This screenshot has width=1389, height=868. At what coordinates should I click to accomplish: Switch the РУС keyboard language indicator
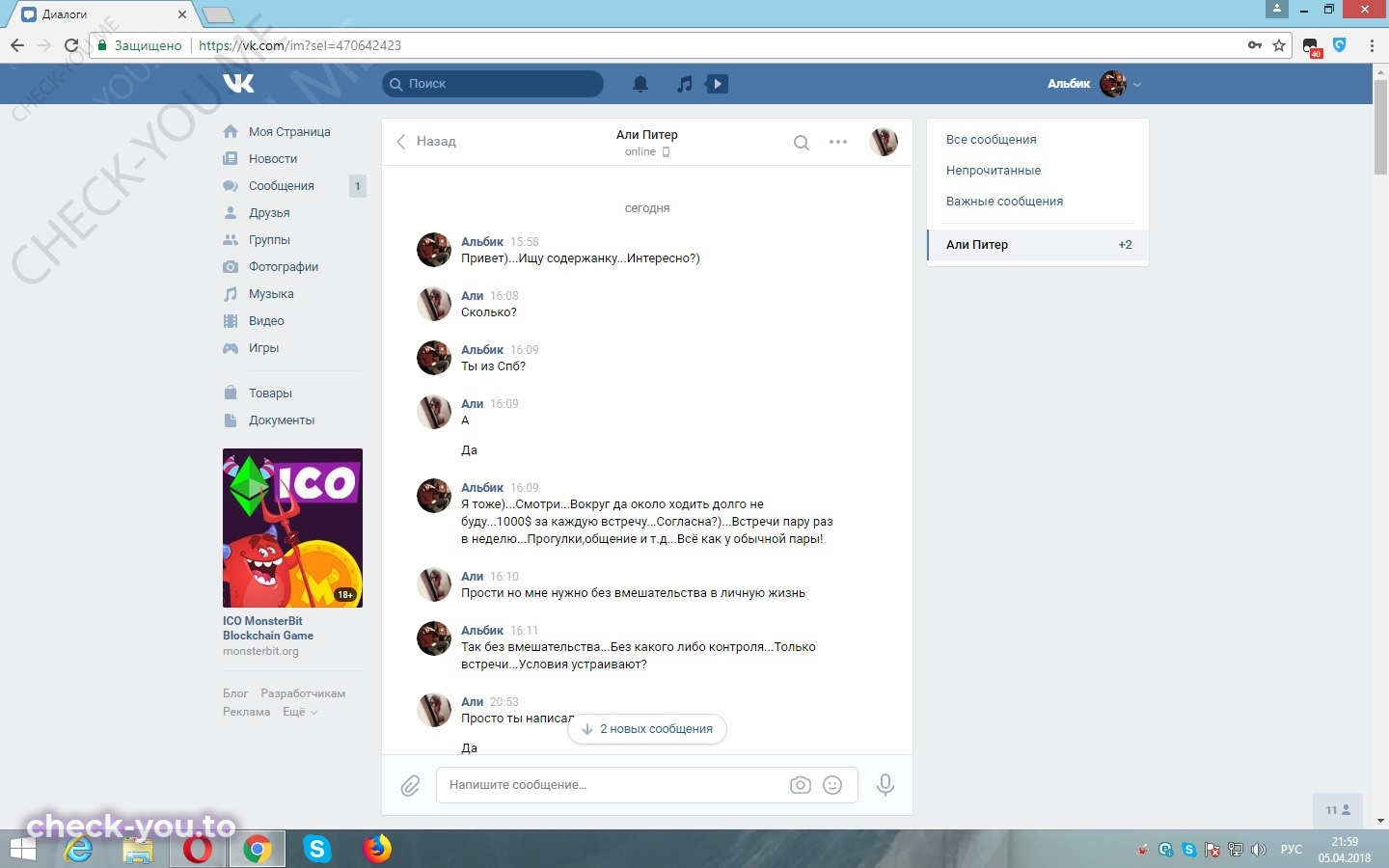[1291, 850]
